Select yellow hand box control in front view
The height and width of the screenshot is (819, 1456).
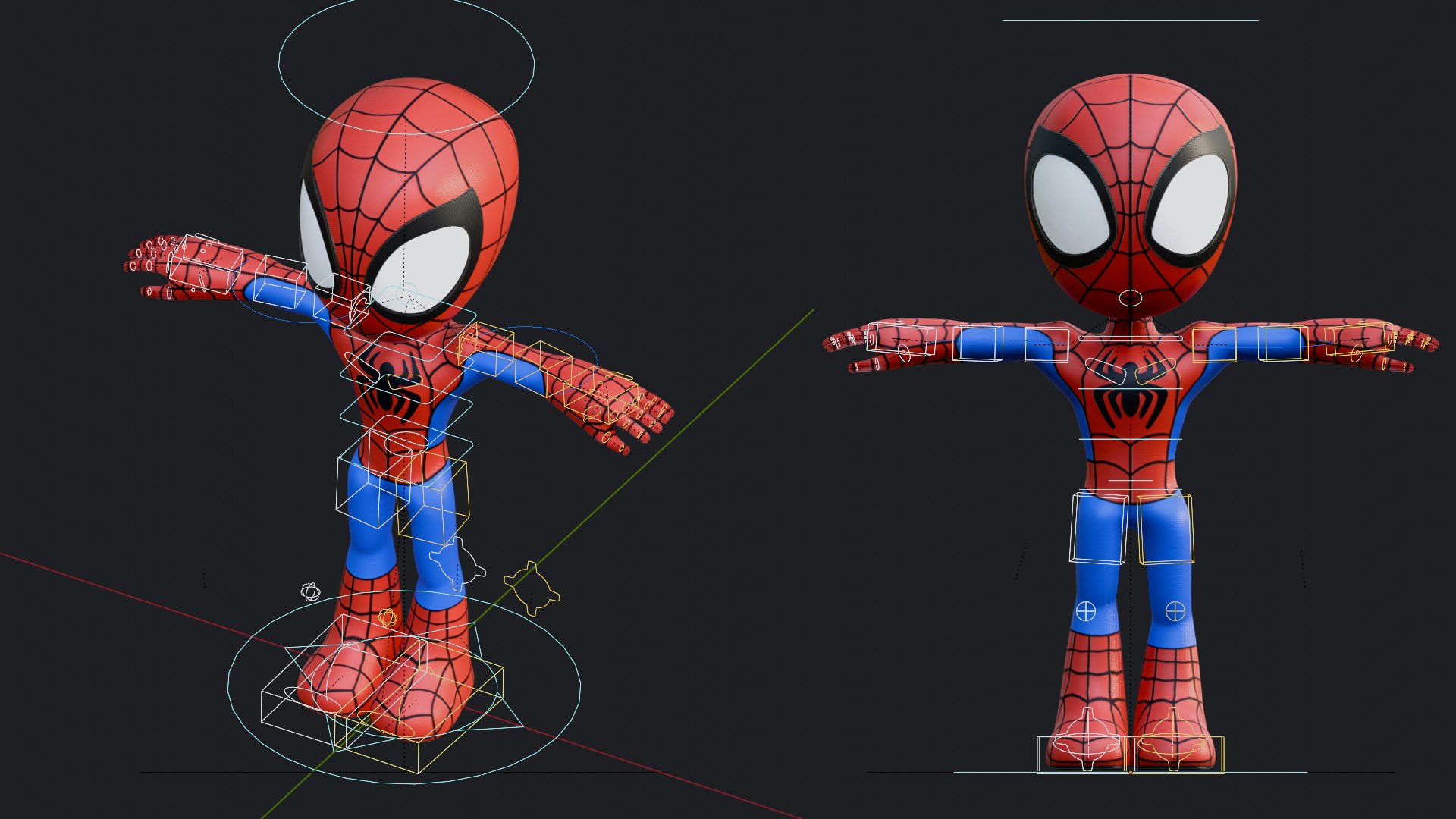click(1360, 340)
